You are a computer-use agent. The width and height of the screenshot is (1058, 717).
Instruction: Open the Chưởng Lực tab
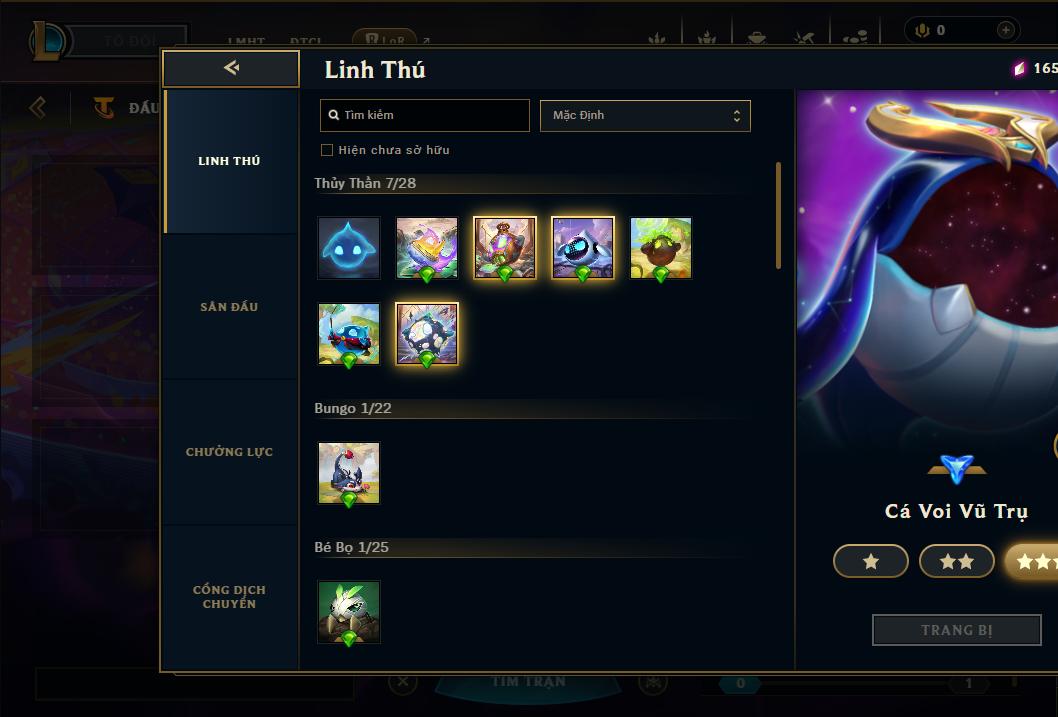(229, 452)
